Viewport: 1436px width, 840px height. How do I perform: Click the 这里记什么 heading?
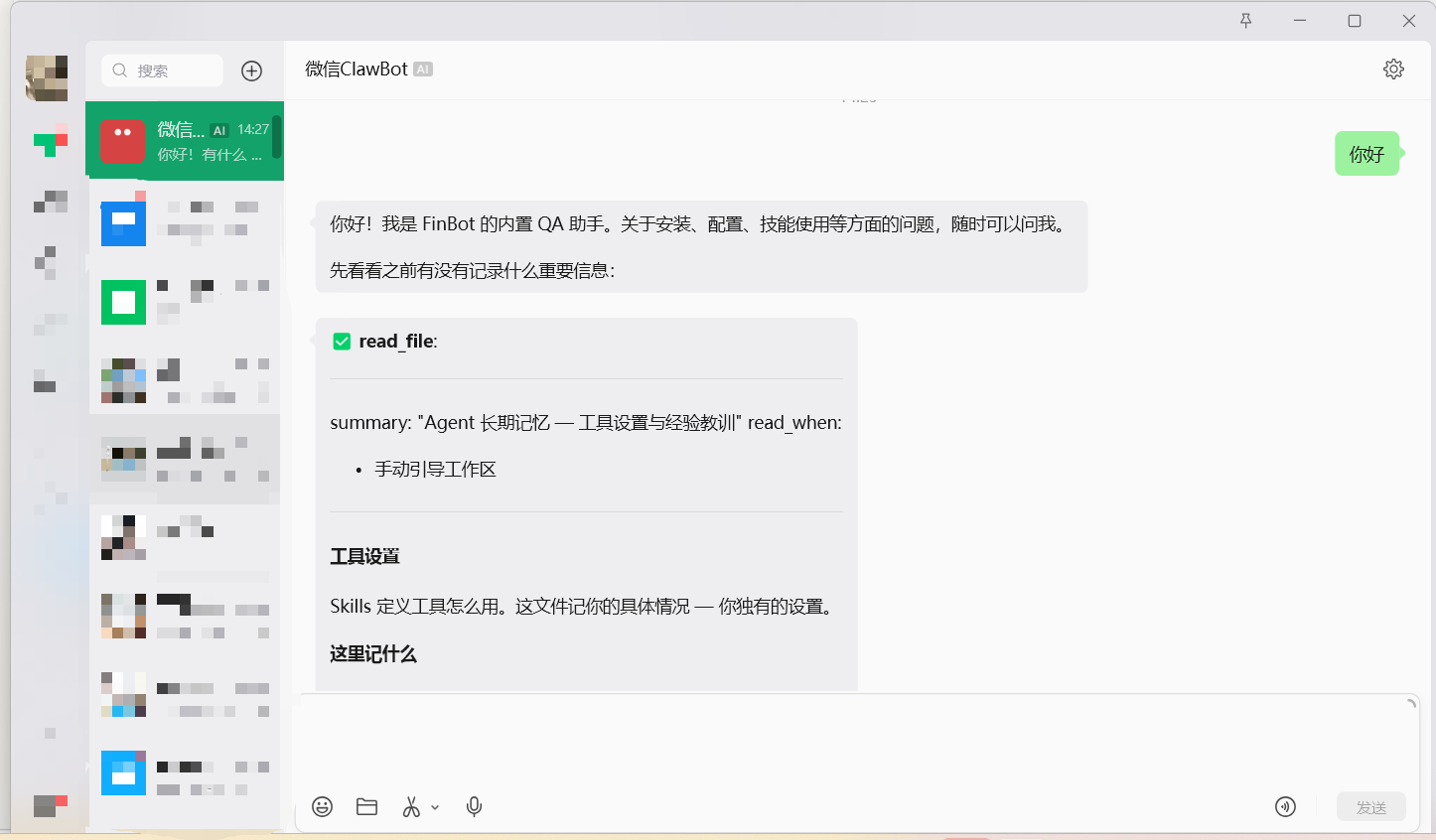tap(373, 654)
